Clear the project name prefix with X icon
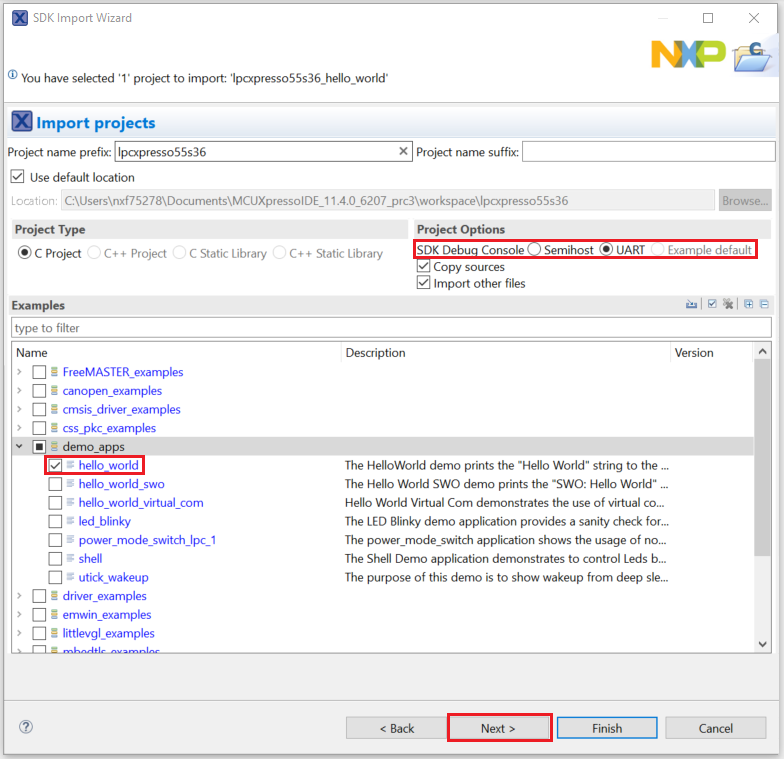Viewport: 784px width, 759px height. [403, 152]
